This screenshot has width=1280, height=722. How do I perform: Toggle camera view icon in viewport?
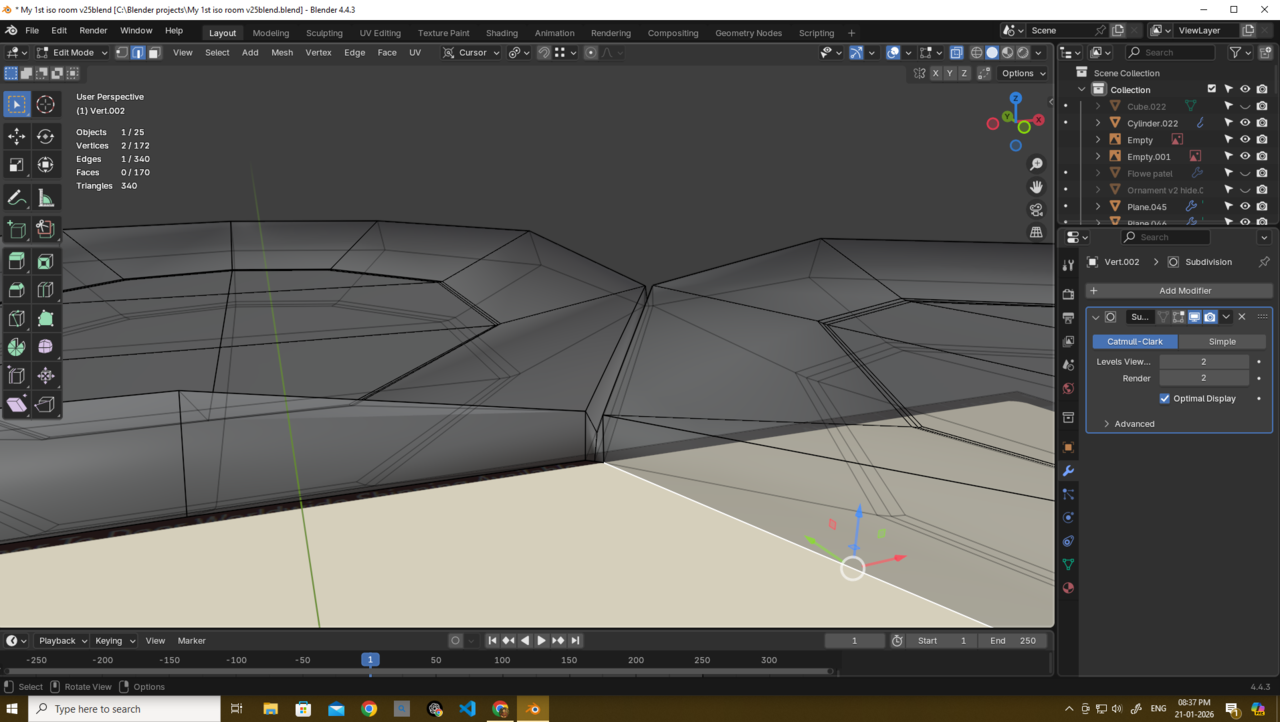coord(1036,209)
